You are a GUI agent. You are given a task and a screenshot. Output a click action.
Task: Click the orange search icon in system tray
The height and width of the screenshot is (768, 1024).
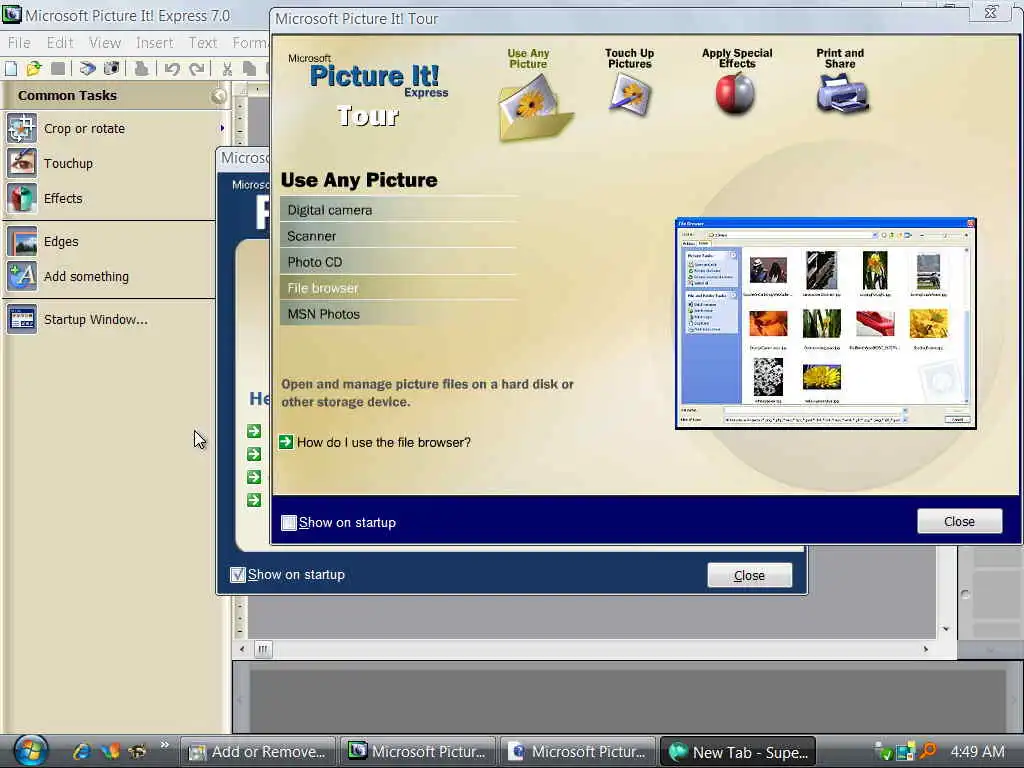point(927,752)
